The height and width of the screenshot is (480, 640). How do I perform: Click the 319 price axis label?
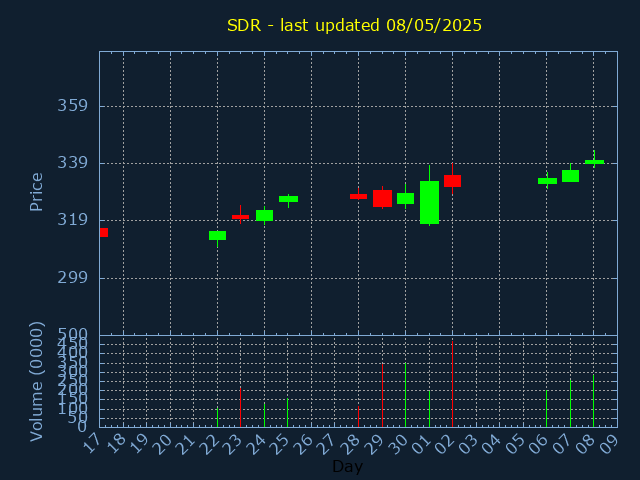pos(72,220)
